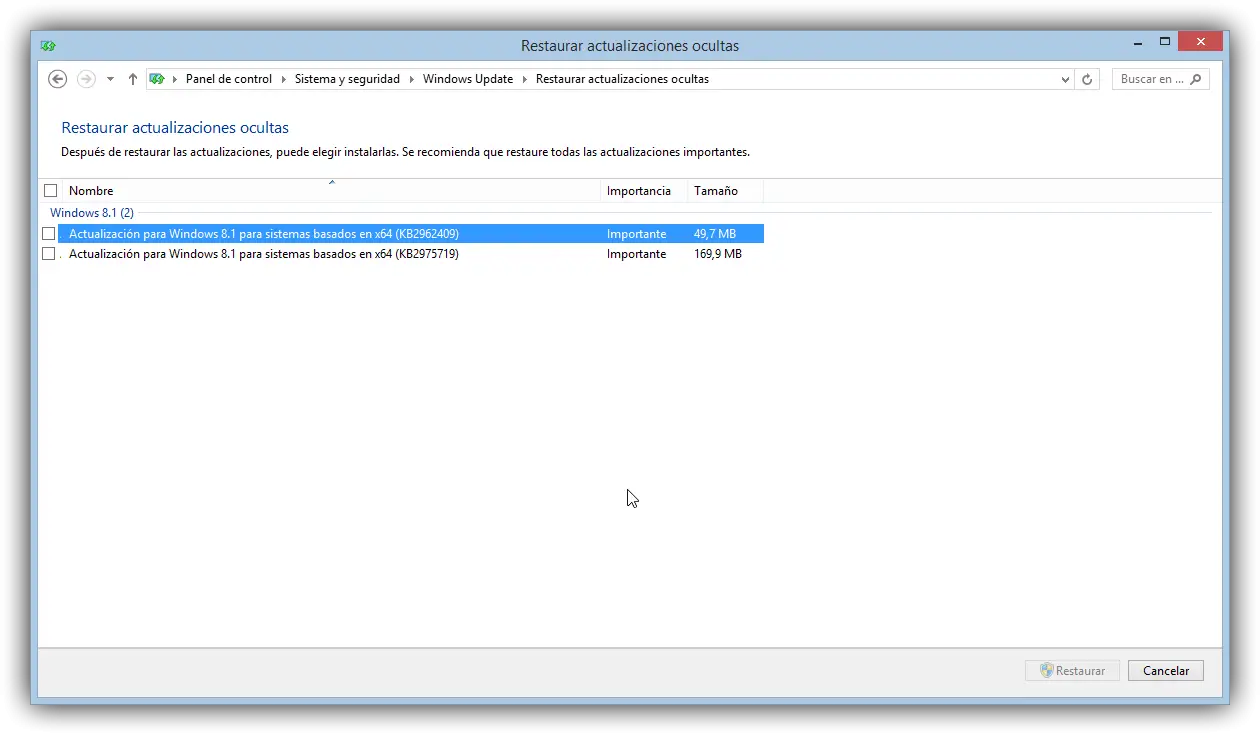Screen dimensions: 1260x735
Task: Click the Forward arrow navigation button
Action: pyautogui.click(x=87, y=79)
